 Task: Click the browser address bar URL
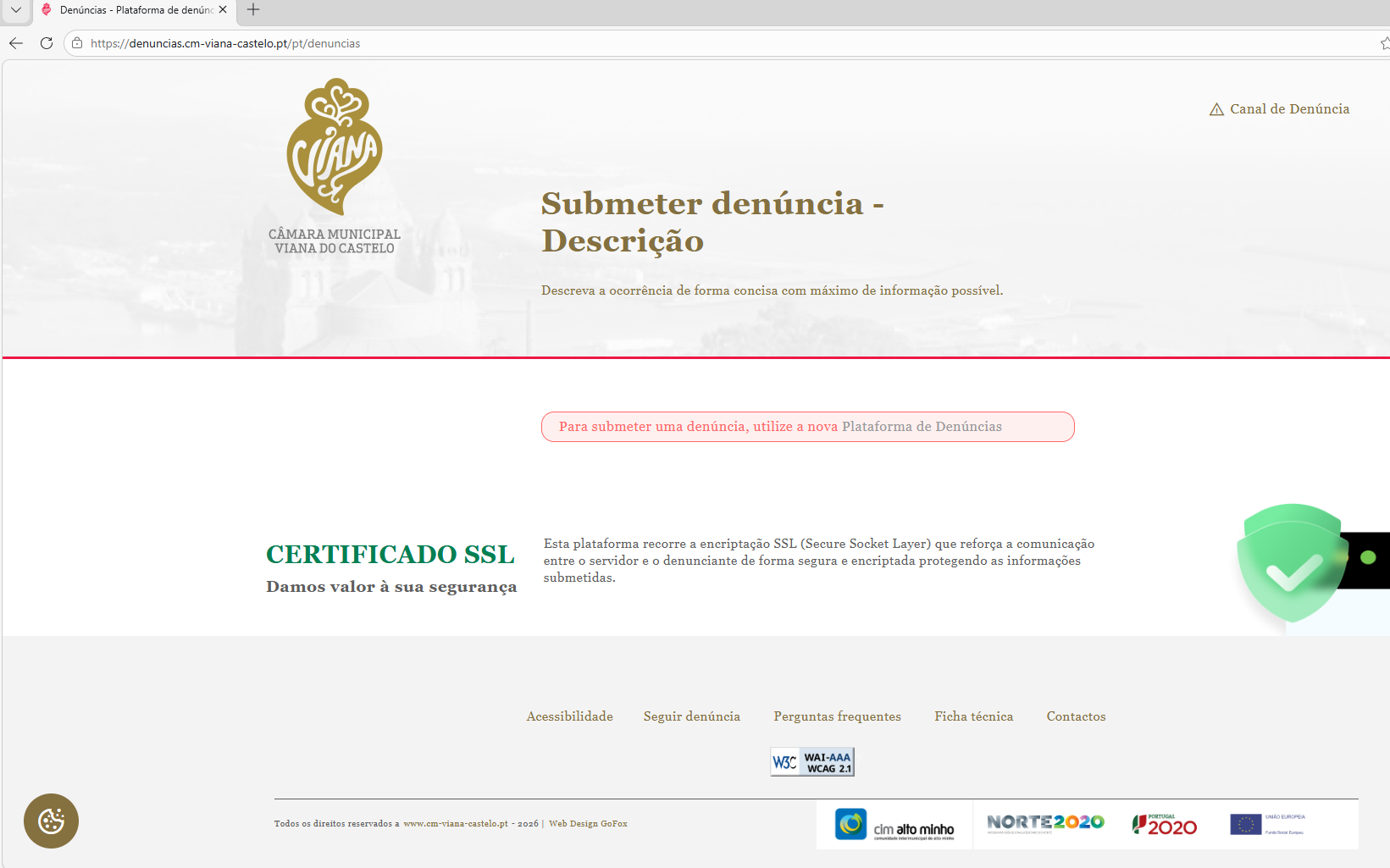(x=225, y=43)
